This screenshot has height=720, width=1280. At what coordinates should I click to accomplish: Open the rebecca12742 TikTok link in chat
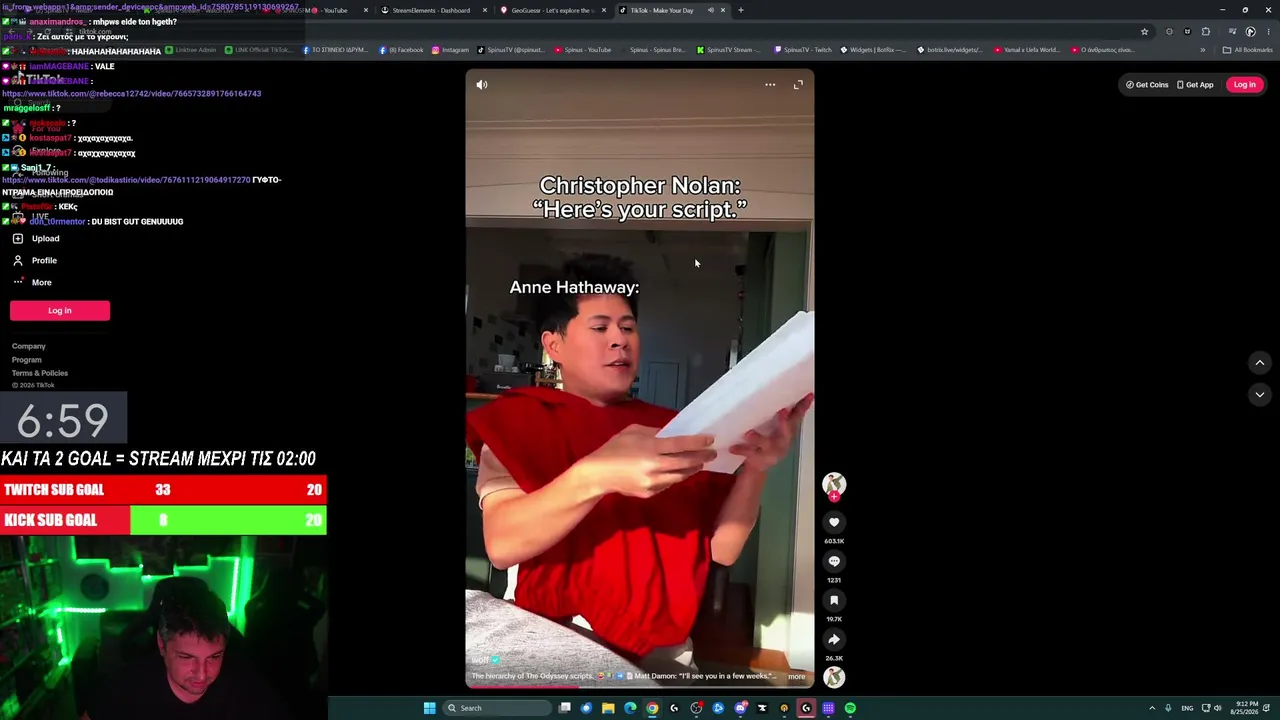[132, 94]
